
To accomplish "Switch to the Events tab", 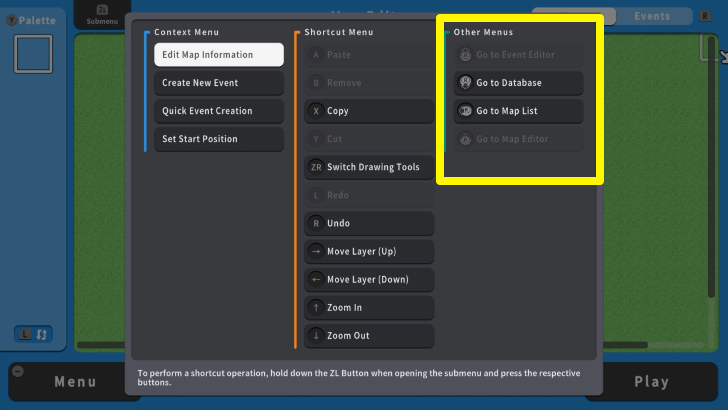I will pos(652,16).
